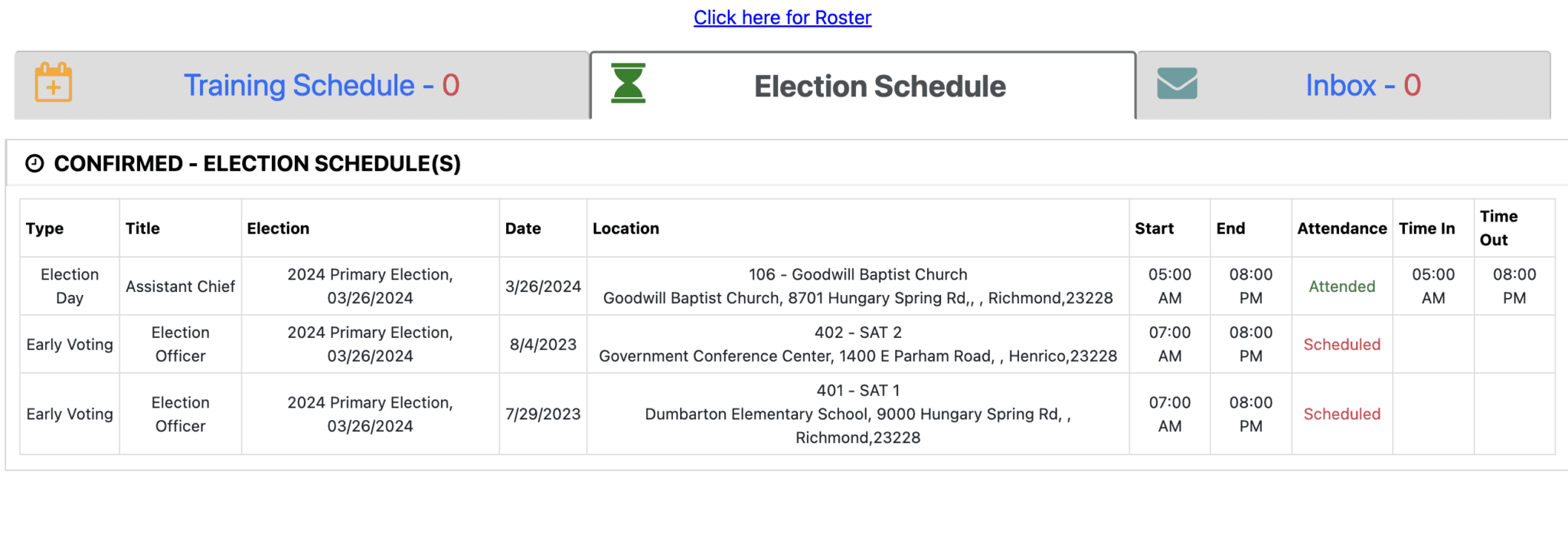
Task: Open the Training Schedule tab
Action: pyautogui.click(x=321, y=86)
